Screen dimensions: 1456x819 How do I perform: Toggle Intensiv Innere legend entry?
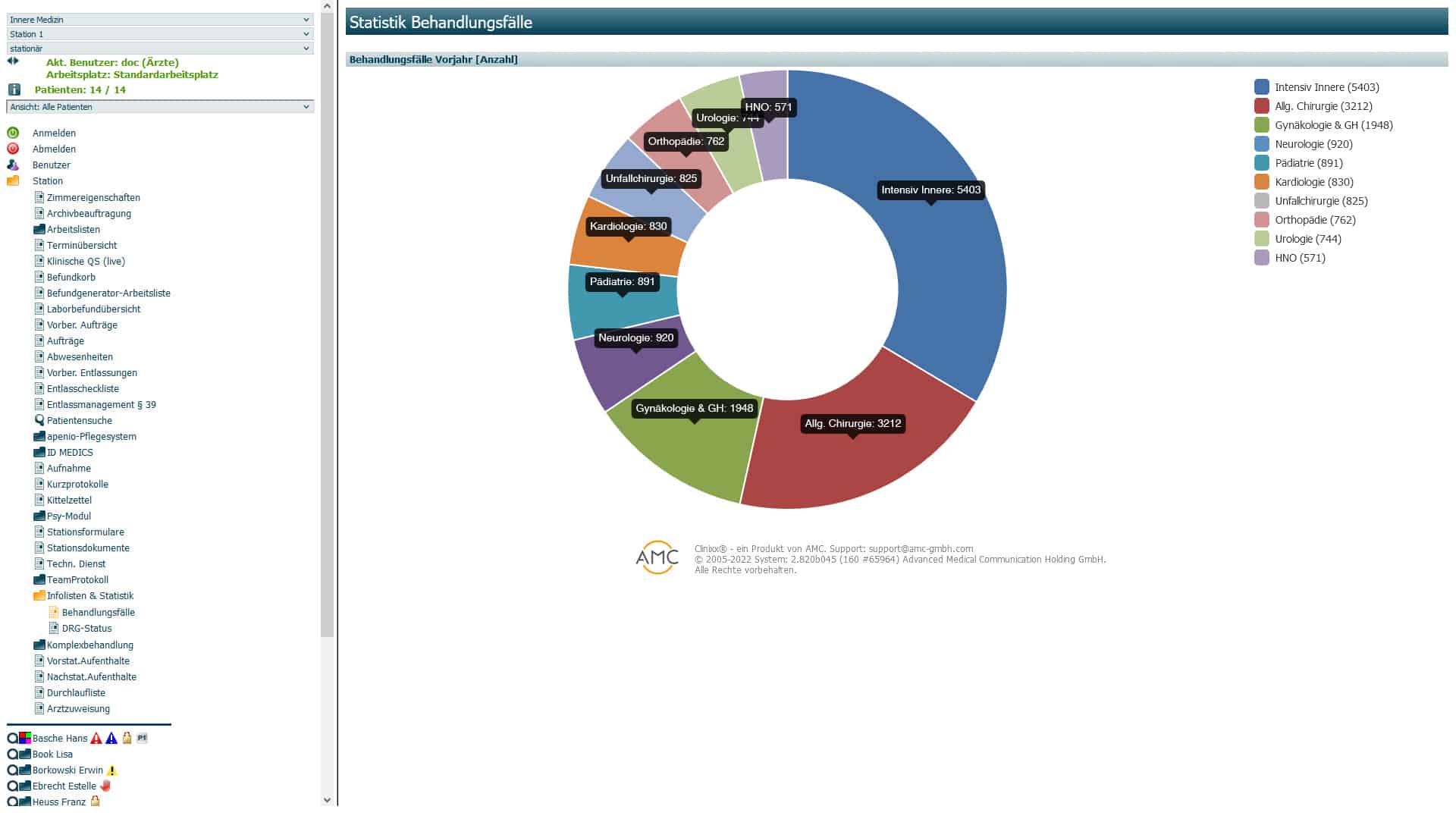(x=1326, y=87)
